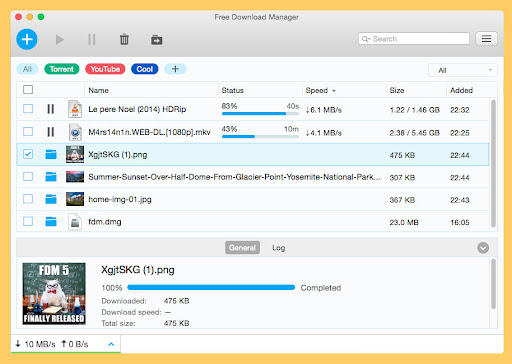Screen dimensions: 512x364
Task: Sort by the Added column header
Action: point(461,90)
